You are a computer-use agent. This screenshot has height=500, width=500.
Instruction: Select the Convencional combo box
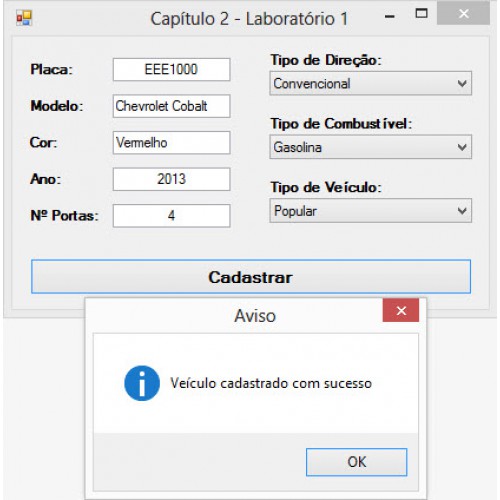point(370,83)
